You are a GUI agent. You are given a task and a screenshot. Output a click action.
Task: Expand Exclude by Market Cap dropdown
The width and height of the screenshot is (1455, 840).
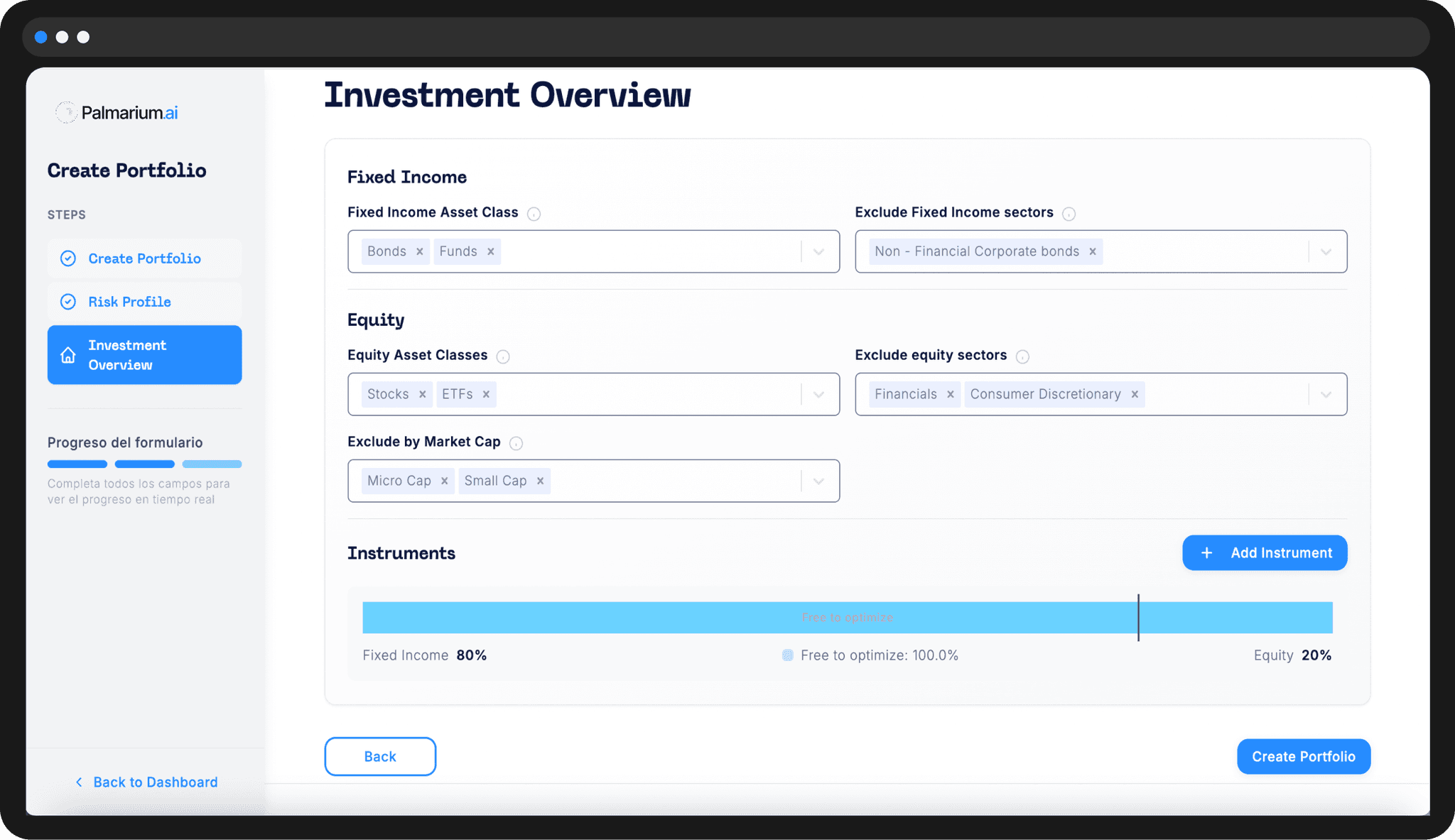(818, 481)
